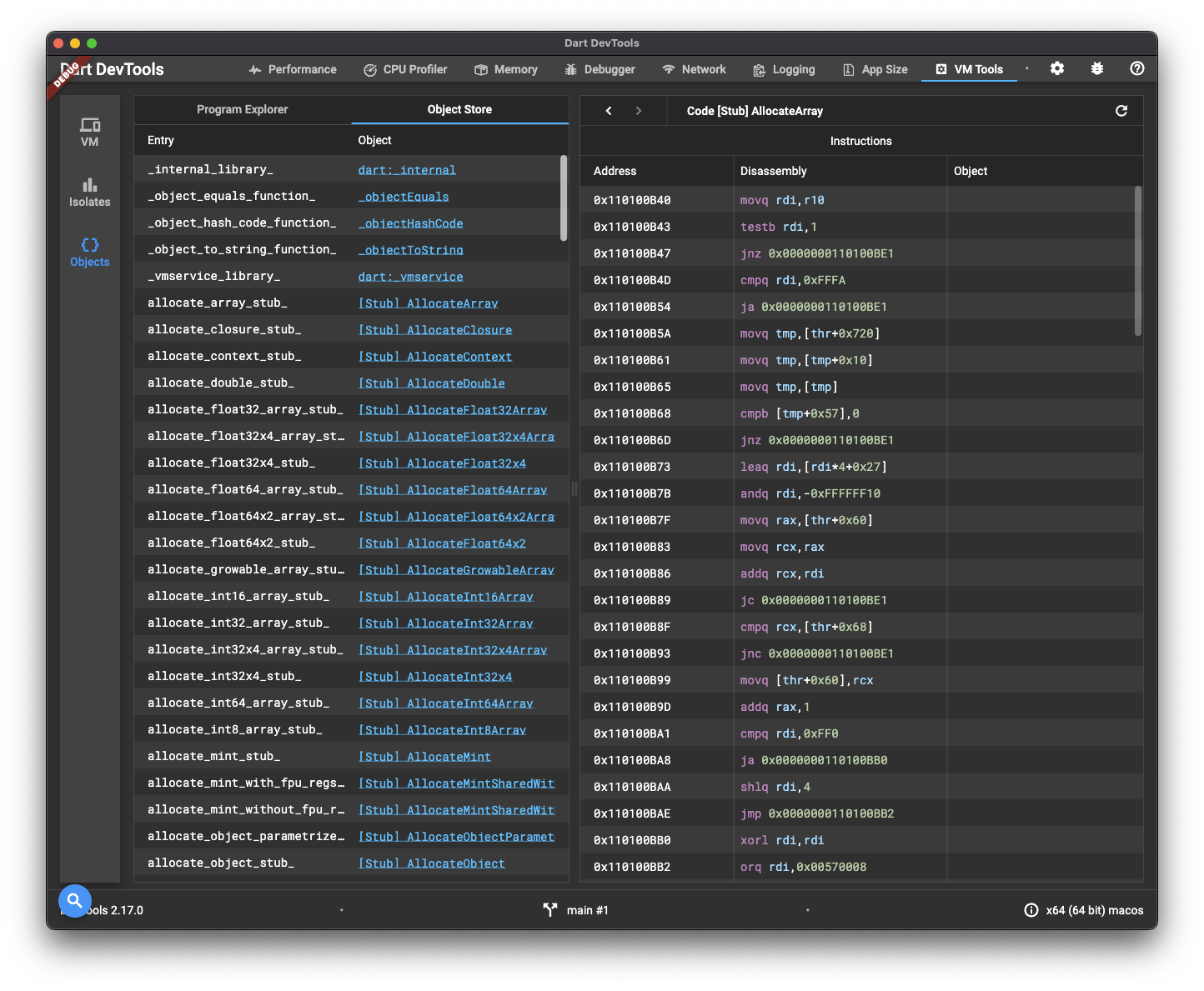The width and height of the screenshot is (1204, 991).
Task: Open the bug report icon
Action: click(x=1096, y=69)
